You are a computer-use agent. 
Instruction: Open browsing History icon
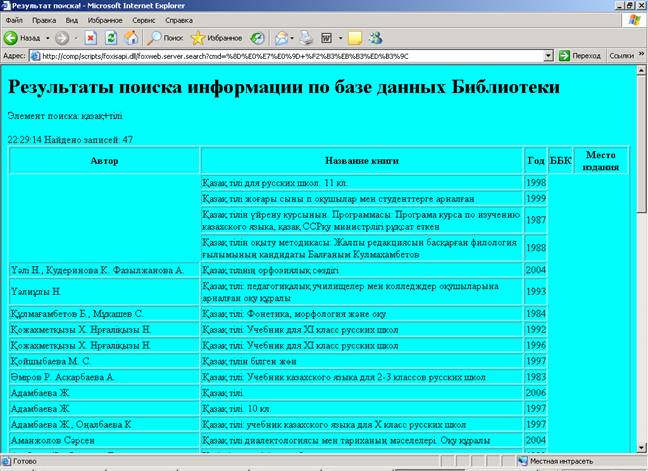pyautogui.click(x=257, y=38)
